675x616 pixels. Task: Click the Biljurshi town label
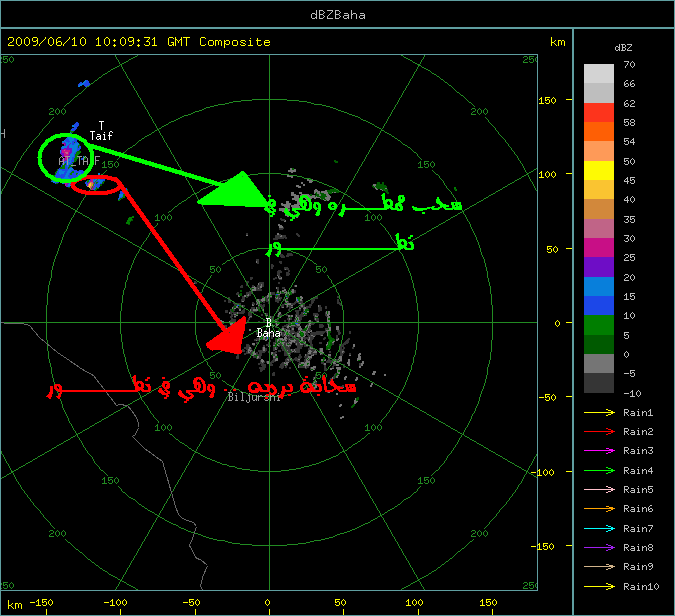[254, 397]
